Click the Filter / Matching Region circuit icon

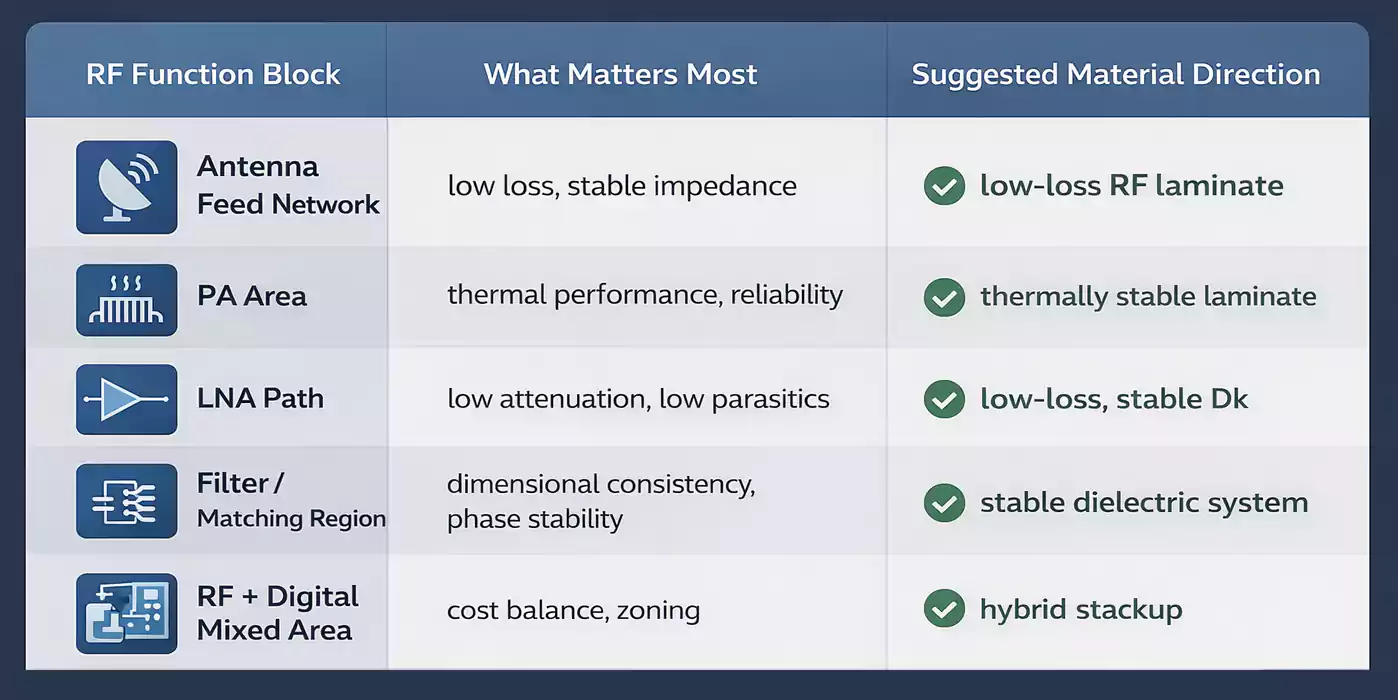tap(127, 502)
